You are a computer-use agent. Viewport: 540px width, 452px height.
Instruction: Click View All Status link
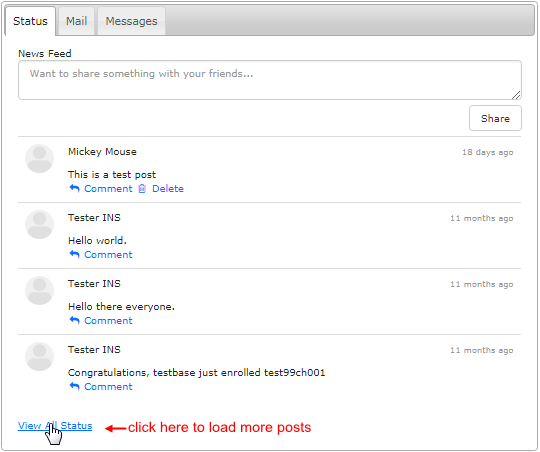point(55,426)
